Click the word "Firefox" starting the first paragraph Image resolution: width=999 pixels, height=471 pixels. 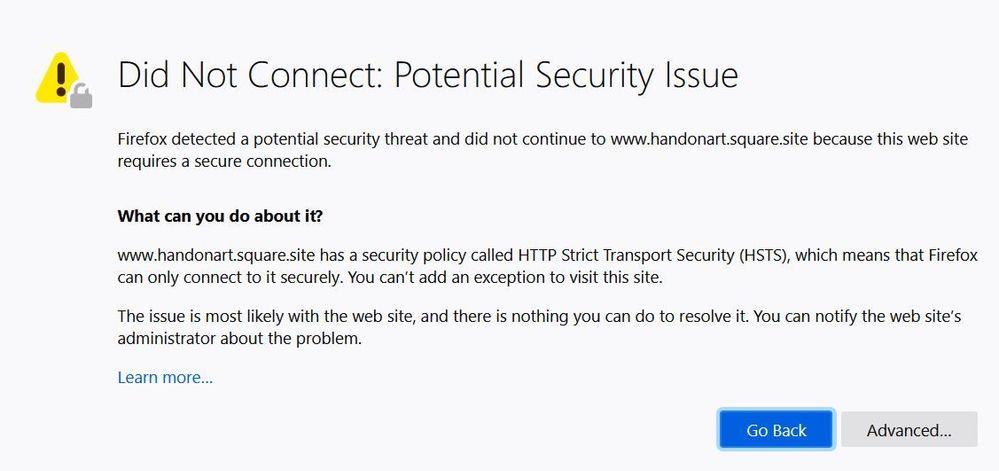(x=144, y=139)
